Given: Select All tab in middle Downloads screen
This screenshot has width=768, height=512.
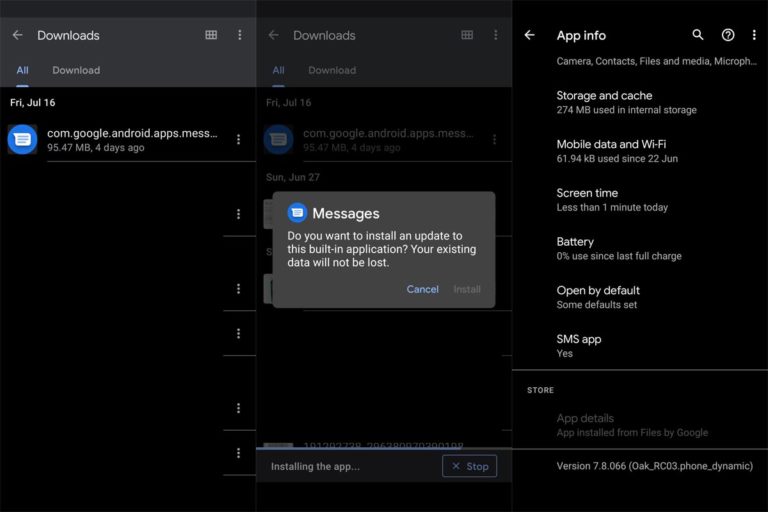Looking at the screenshot, I should point(278,70).
